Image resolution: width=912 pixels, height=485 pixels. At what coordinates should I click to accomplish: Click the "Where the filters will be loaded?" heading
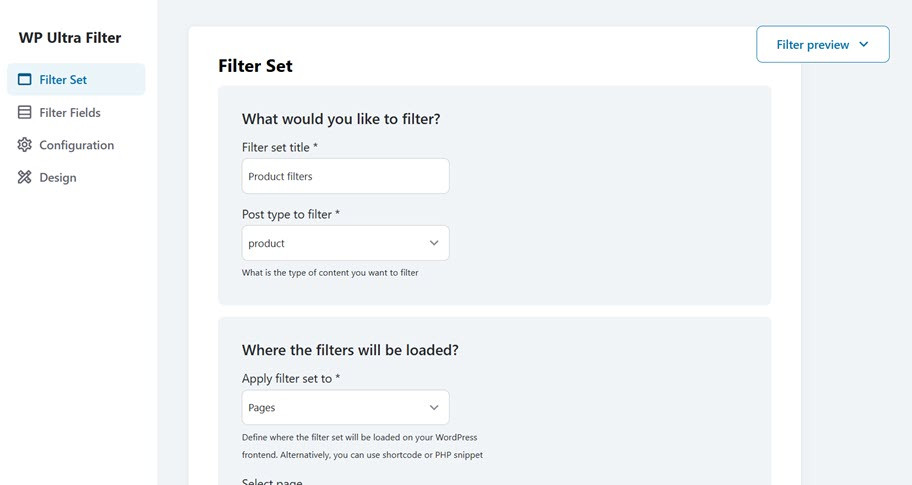pyautogui.click(x=350, y=350)
